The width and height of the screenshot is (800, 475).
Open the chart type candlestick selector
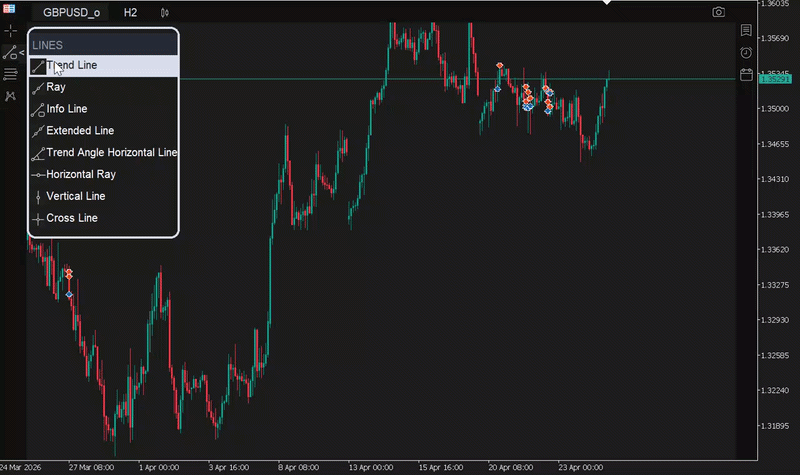click(x=164, y=13)
